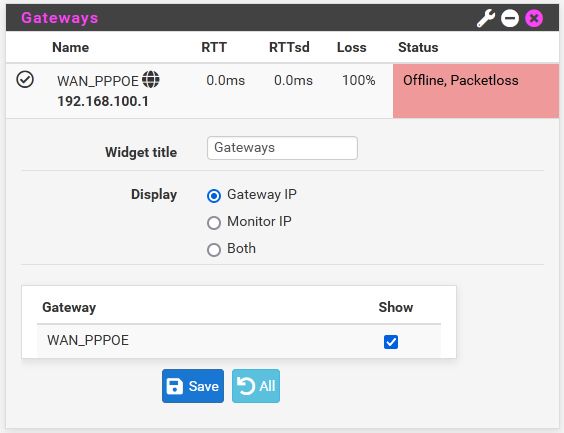This screenshot has height=433, width=564.
Task: Click the Loss column header
Action: coord(351,47)
